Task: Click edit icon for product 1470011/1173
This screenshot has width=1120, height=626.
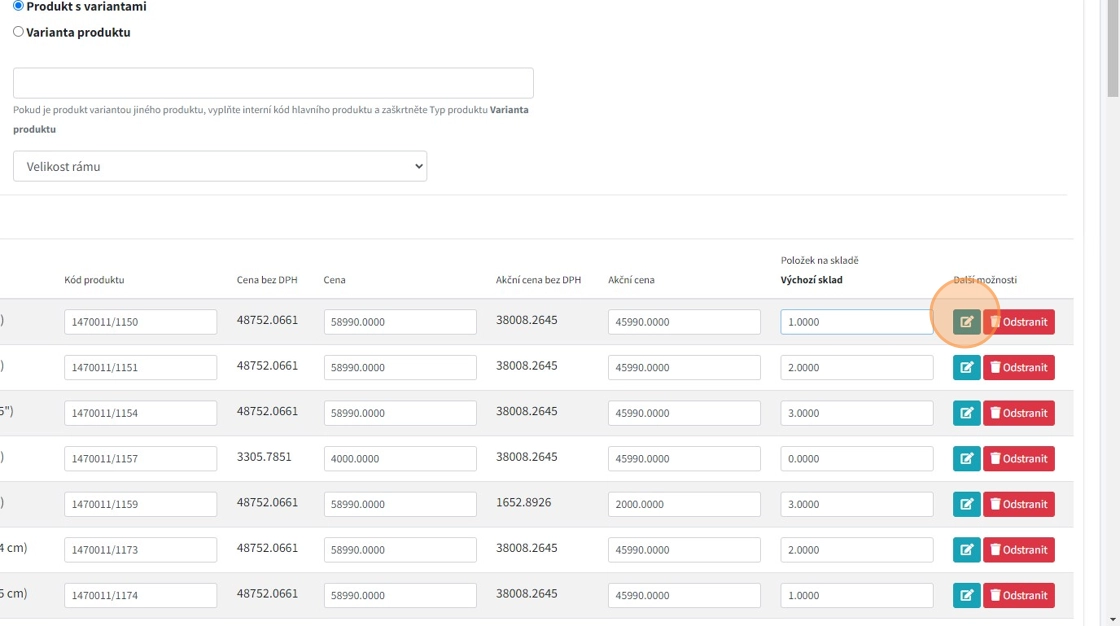Action: tap(966, 550)
